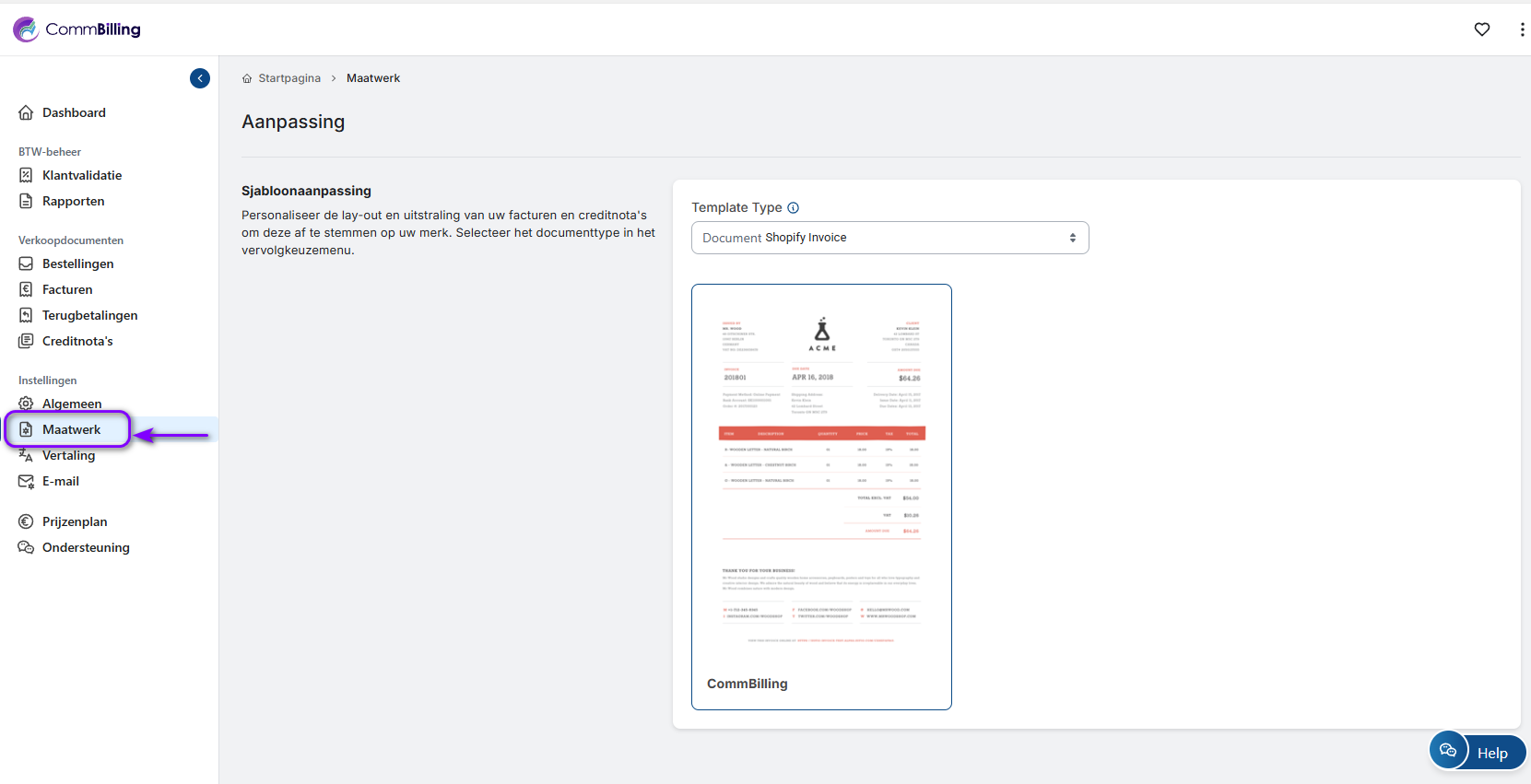Open Algemeen settings
Image resolution: width=1531 pixels, height=784 pixels.
point(72,404)
